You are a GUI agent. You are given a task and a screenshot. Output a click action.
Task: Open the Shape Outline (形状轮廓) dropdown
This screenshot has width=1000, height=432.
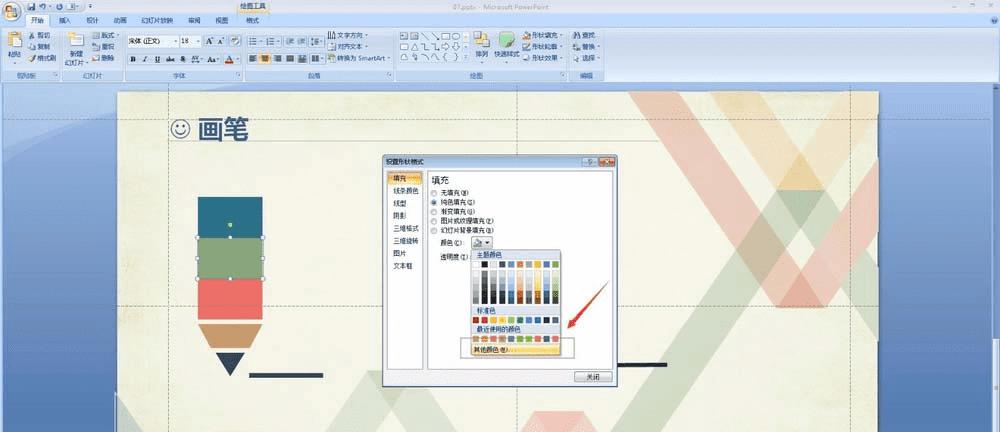coord(543,47)
